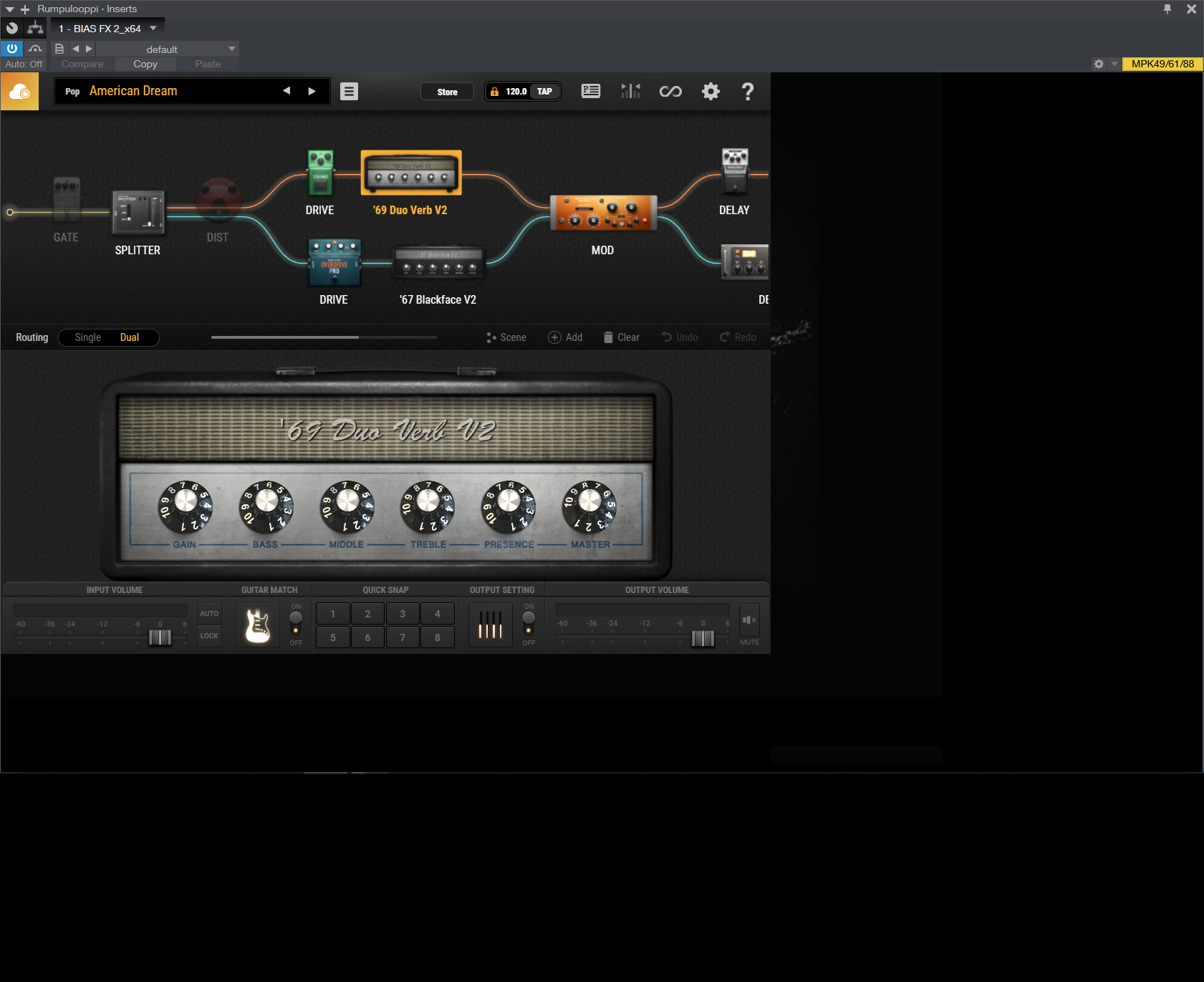This screenshot has width=1204, height=982.
Task: Expand the Inserts window menu arrow
Action: [x=10, y=9]
